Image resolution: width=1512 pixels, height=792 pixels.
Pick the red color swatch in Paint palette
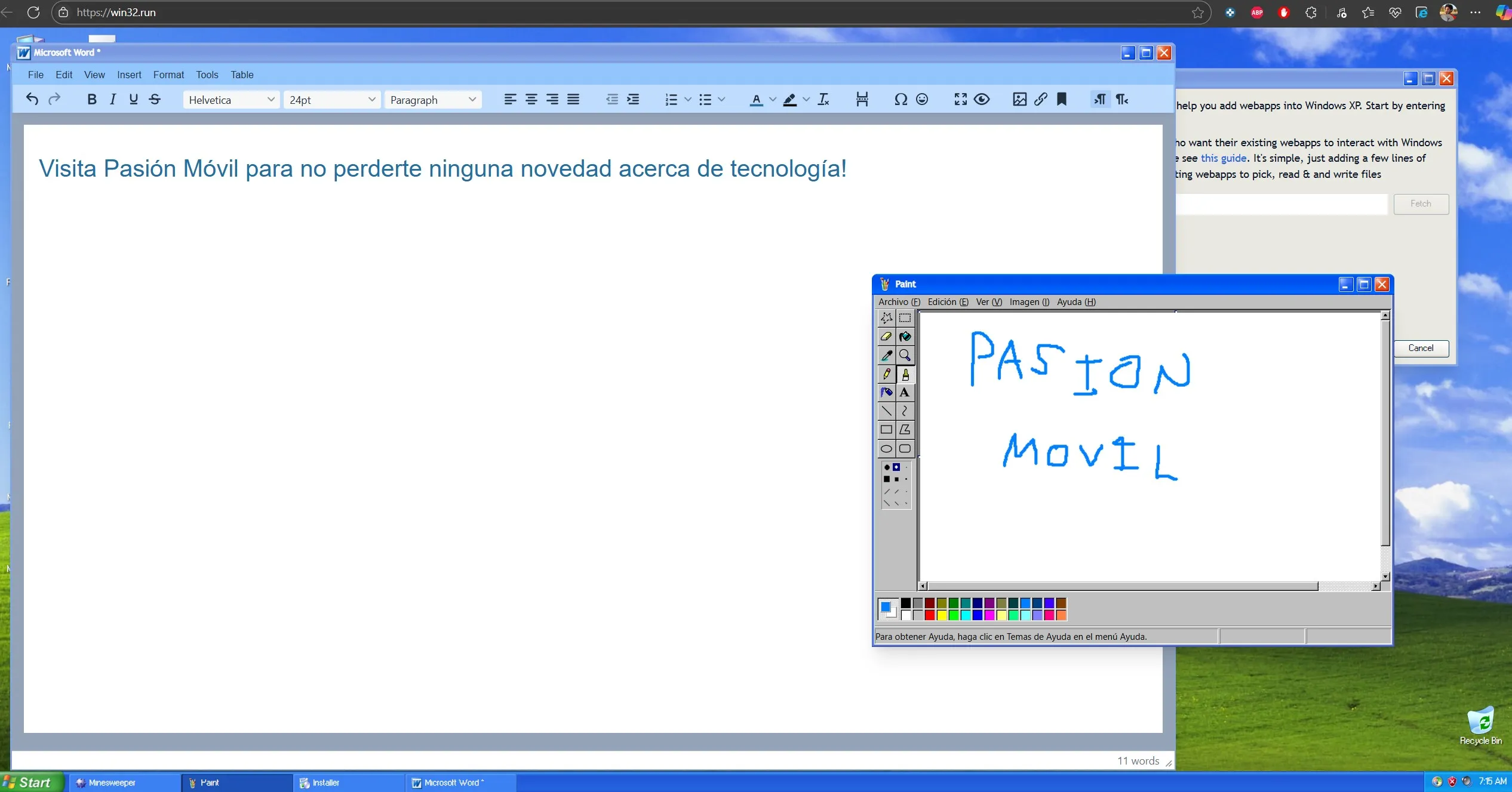click(930, 615)
